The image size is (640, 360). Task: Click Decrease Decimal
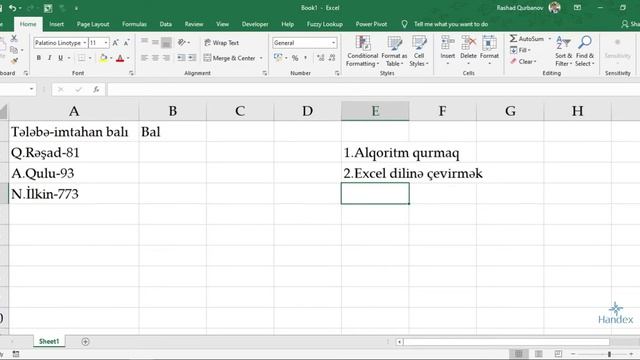coord(332,58)
